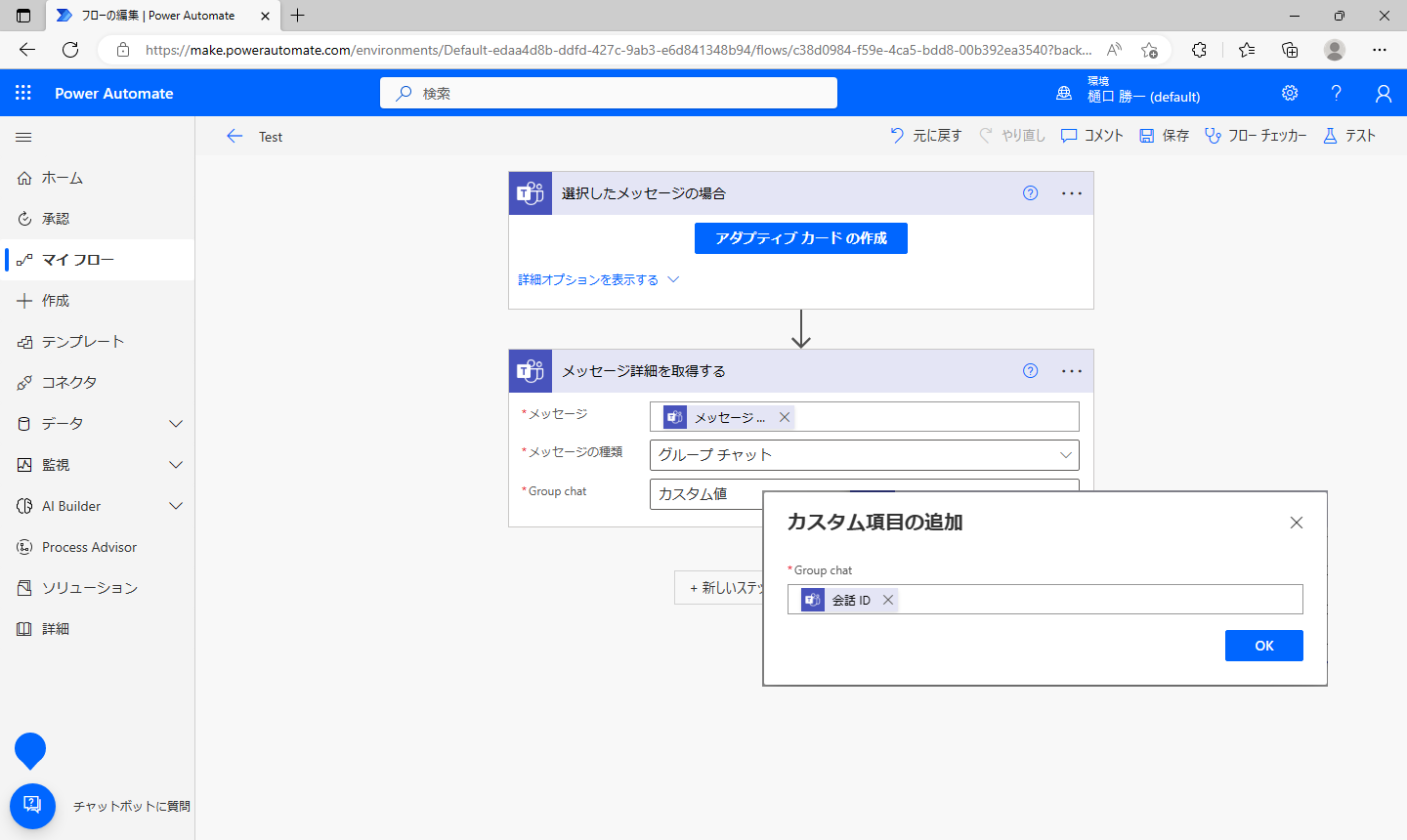Open browser collections icon
Image resolution: width=1407 pixels, height=840 pixels.
[1290, 50]
